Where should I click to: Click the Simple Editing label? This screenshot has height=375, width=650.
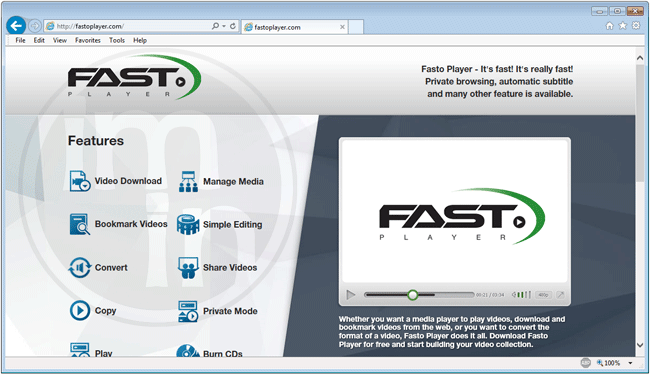point(233,225)
